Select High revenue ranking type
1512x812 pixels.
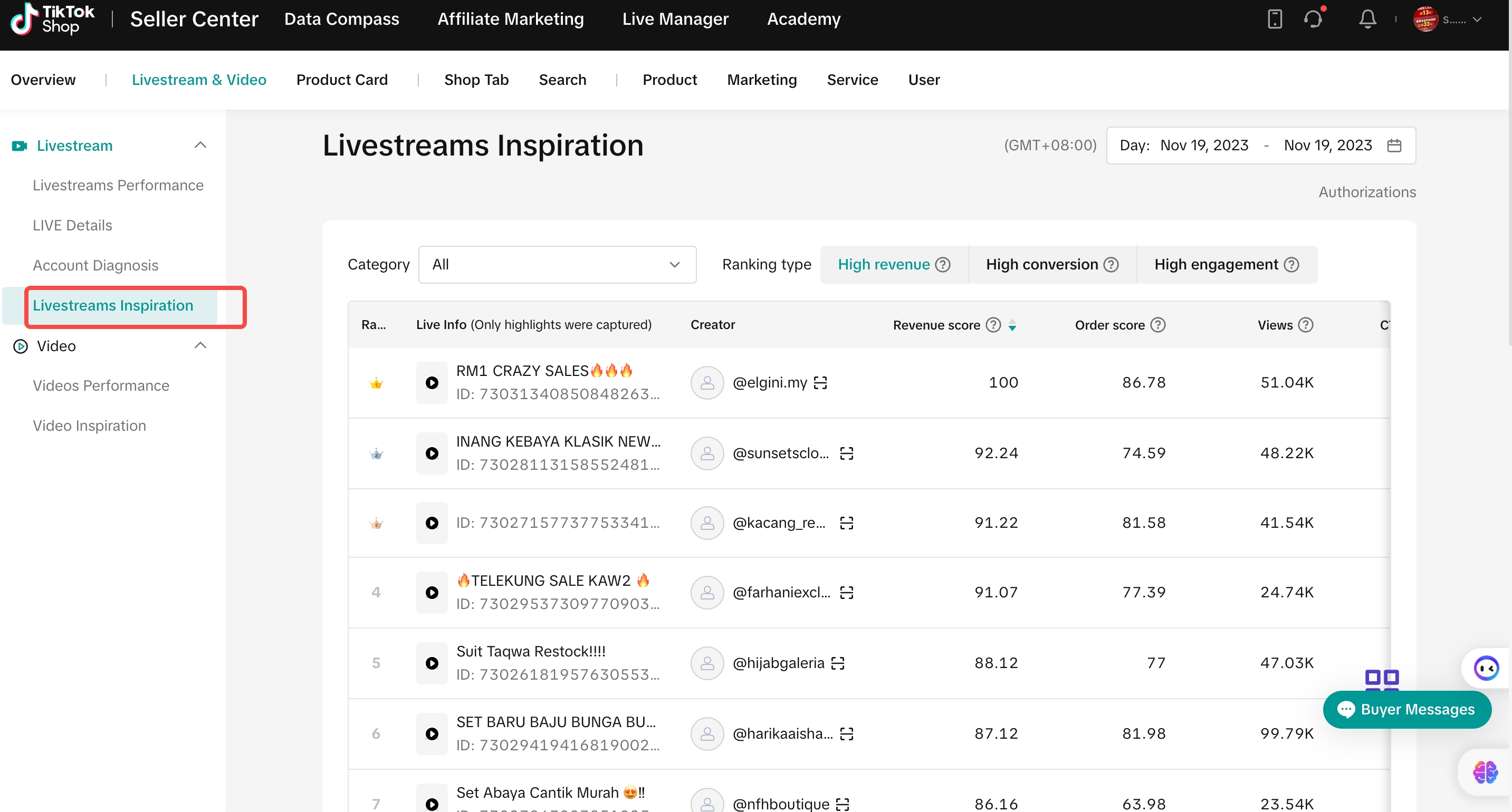coord(883,265)
